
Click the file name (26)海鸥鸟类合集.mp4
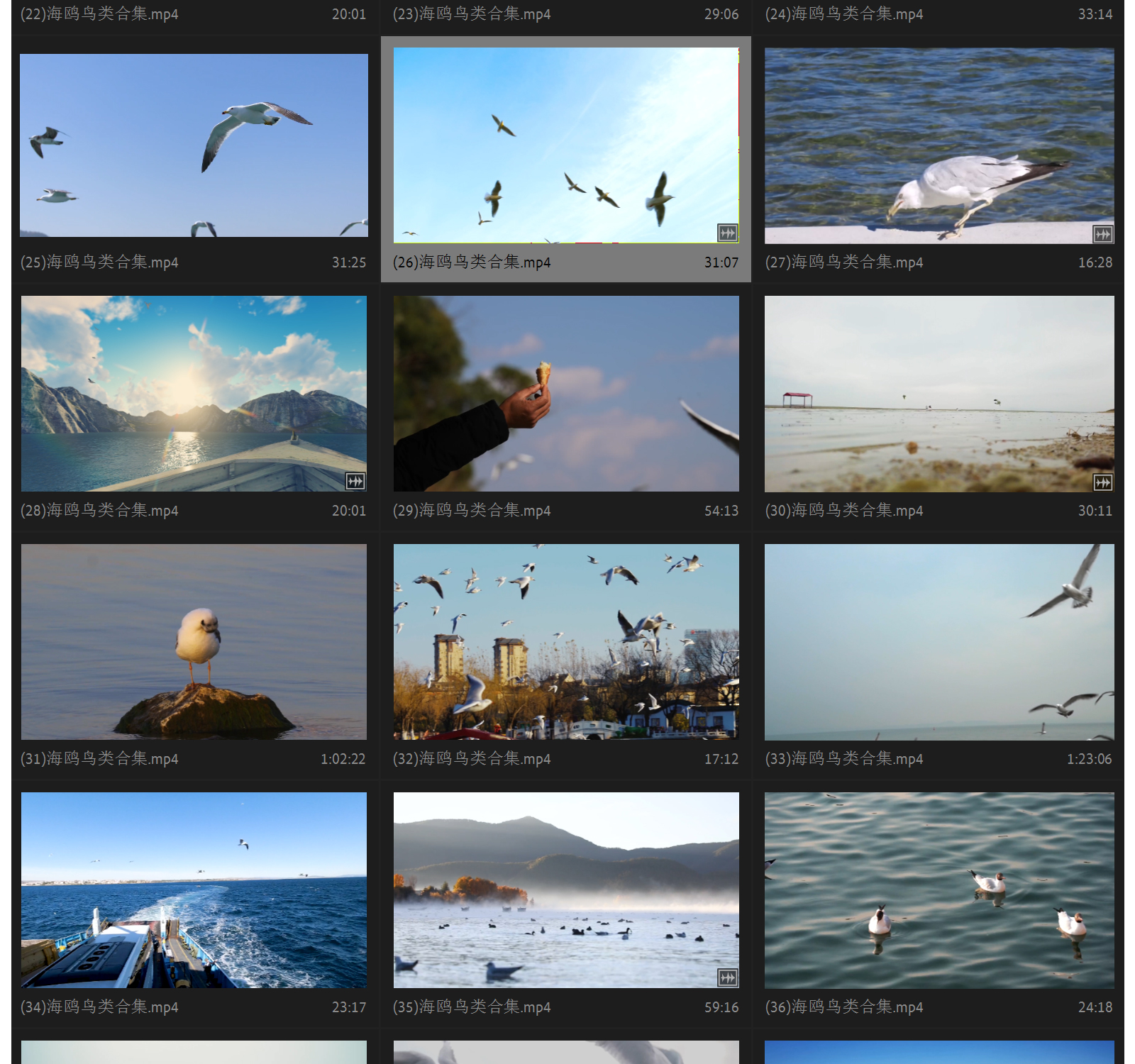[x=472, y=262]
